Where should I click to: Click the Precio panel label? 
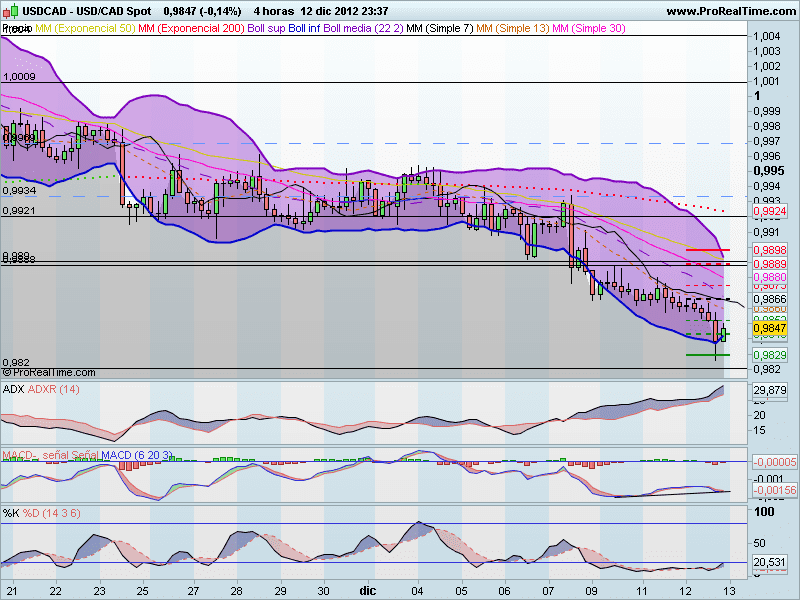(x=16, y=29)
